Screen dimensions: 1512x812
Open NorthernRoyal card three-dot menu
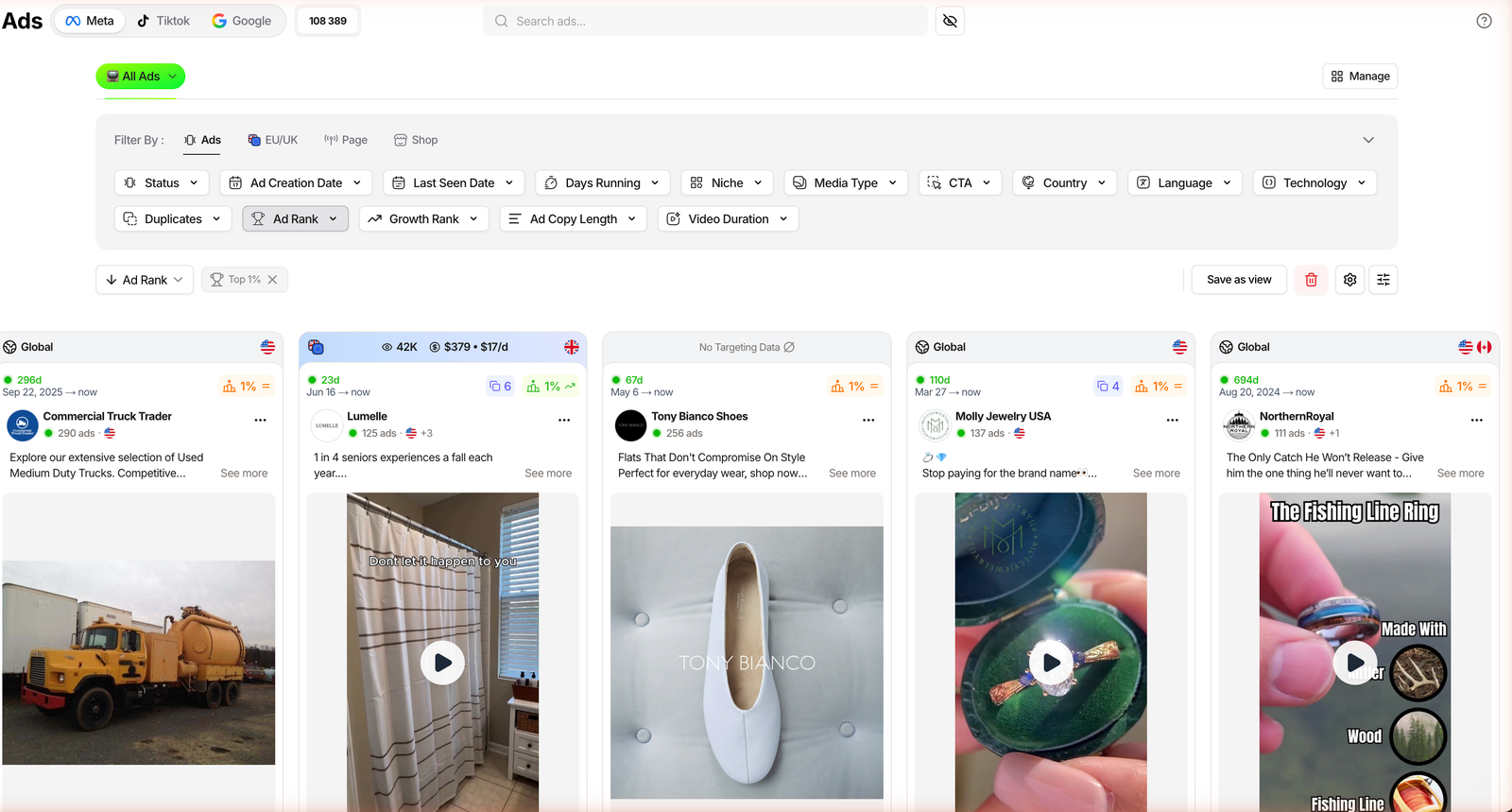point(1476,420)
